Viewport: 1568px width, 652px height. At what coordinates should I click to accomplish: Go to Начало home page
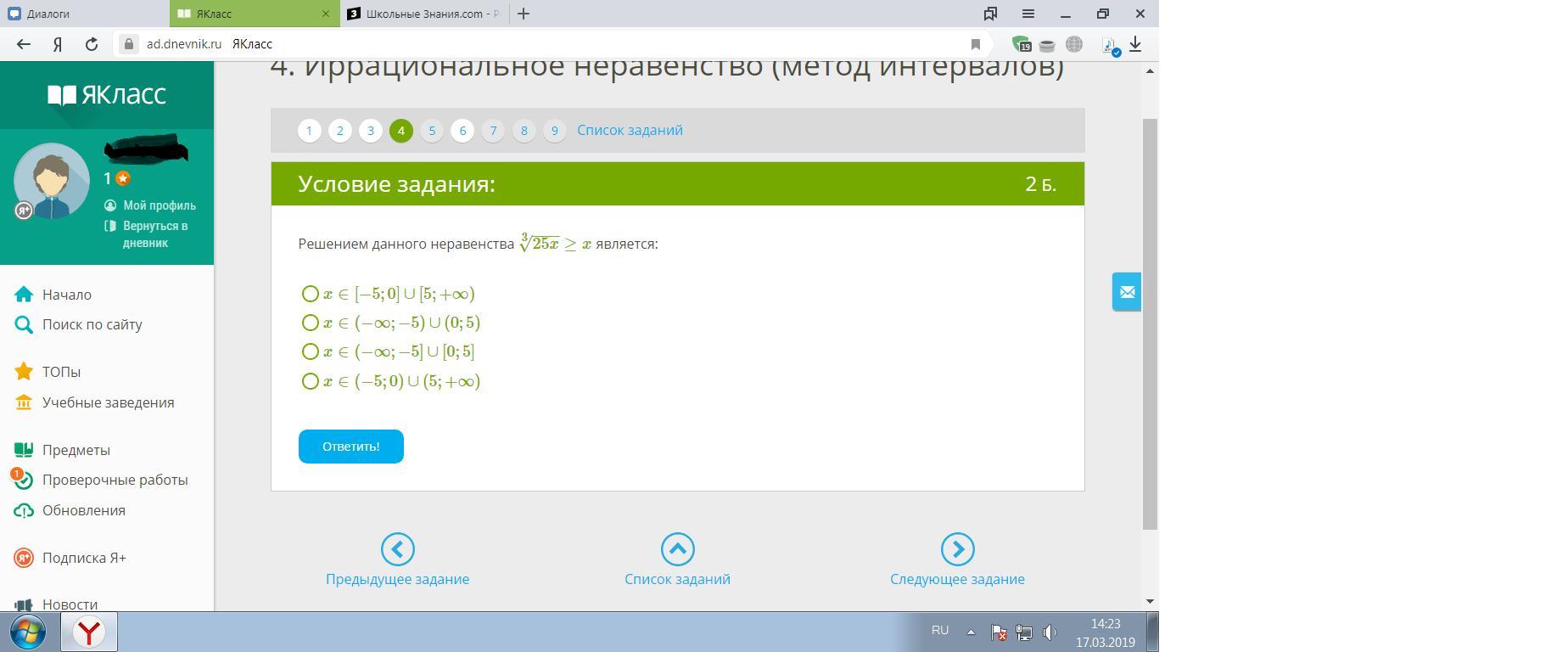(x=67, y=295)
